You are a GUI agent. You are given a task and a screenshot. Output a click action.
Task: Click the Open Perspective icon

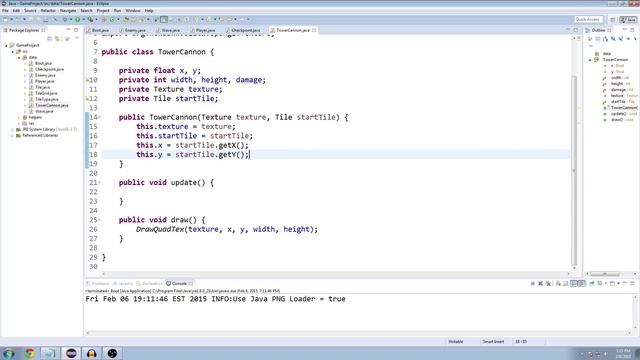[613, 20]
